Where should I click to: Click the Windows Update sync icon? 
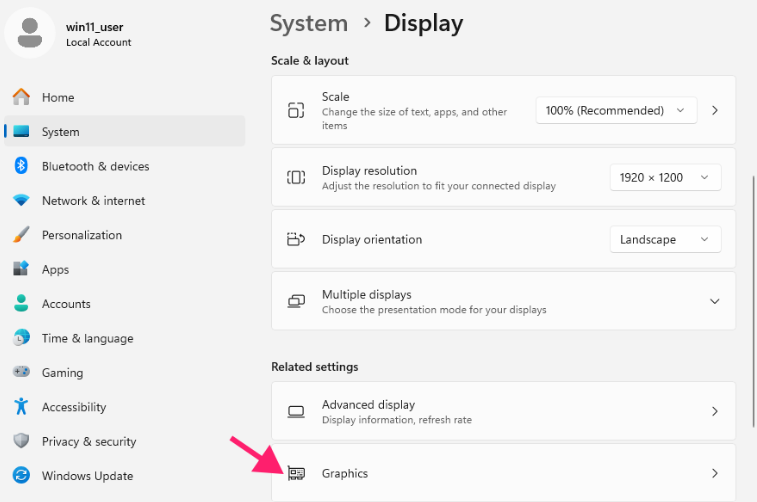point(21,475)
